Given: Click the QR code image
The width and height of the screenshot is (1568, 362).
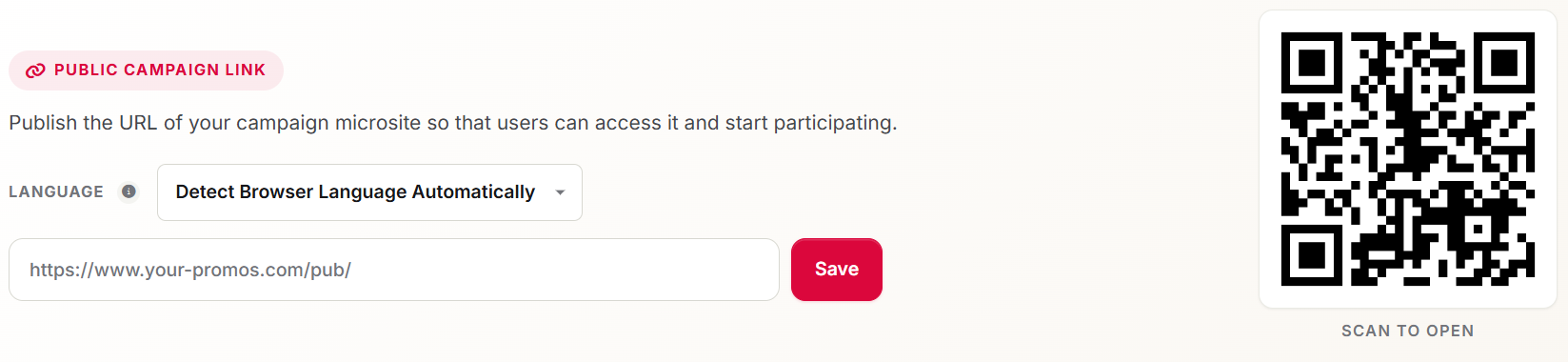Looking at the screenshot, I should [x=1408, y=159].
